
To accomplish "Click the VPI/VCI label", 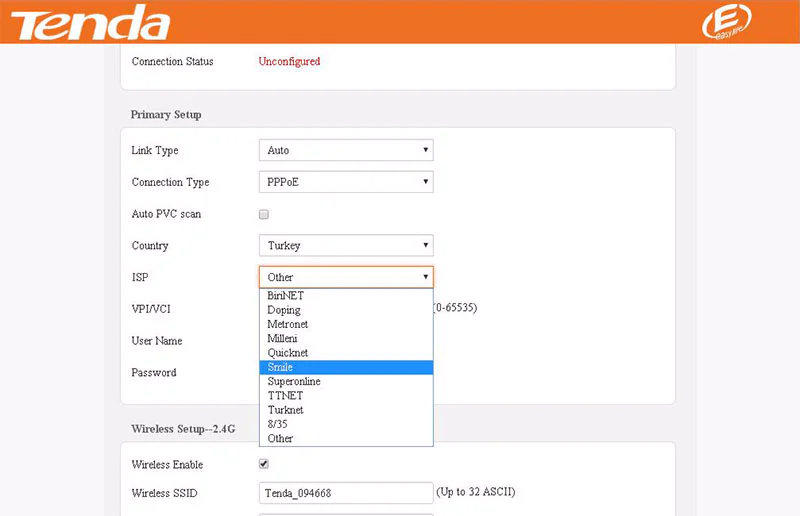I will pyautogui.click(x=151, y=309).
